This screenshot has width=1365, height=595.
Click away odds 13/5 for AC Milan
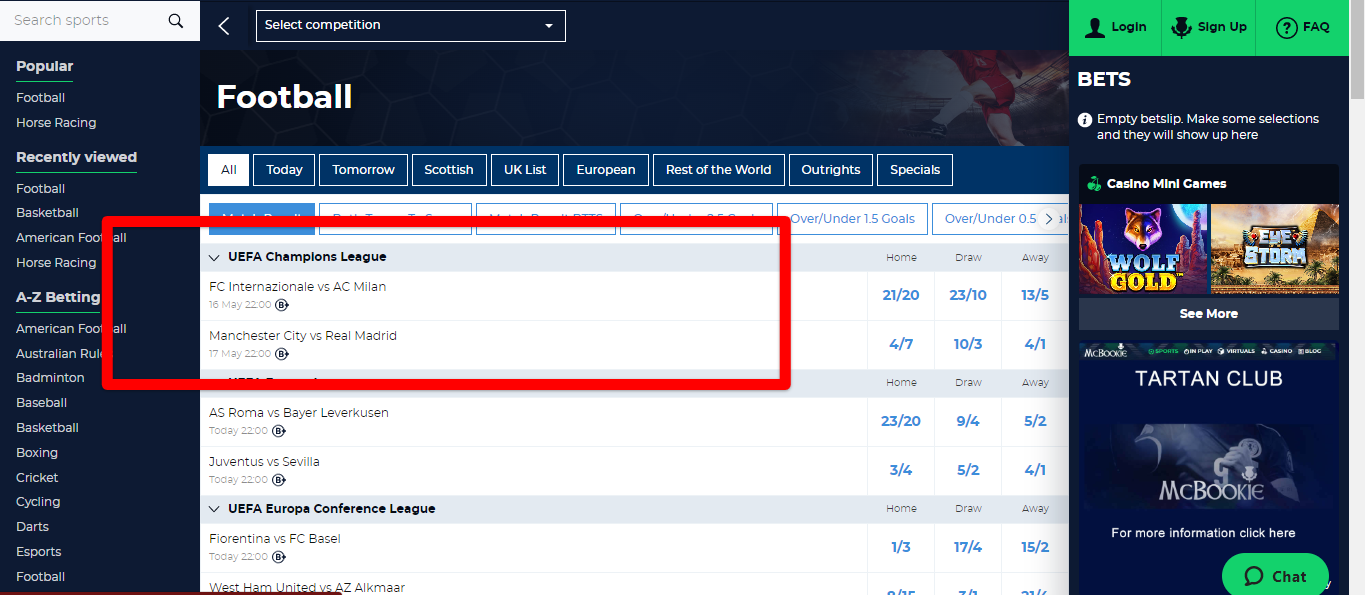(x=1035, y=296)
